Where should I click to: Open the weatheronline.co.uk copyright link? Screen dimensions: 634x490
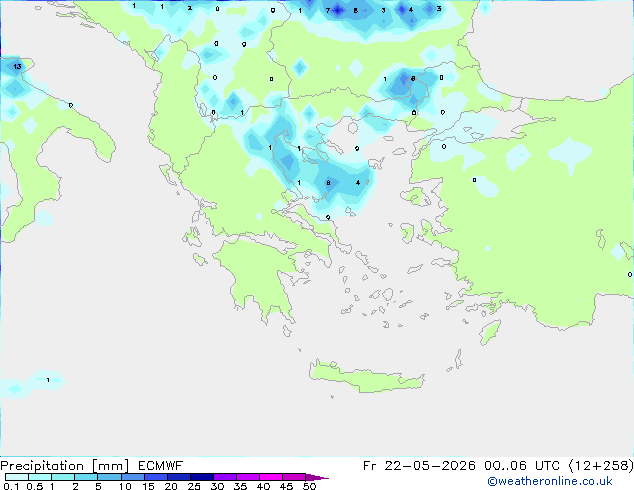point(550,481)
